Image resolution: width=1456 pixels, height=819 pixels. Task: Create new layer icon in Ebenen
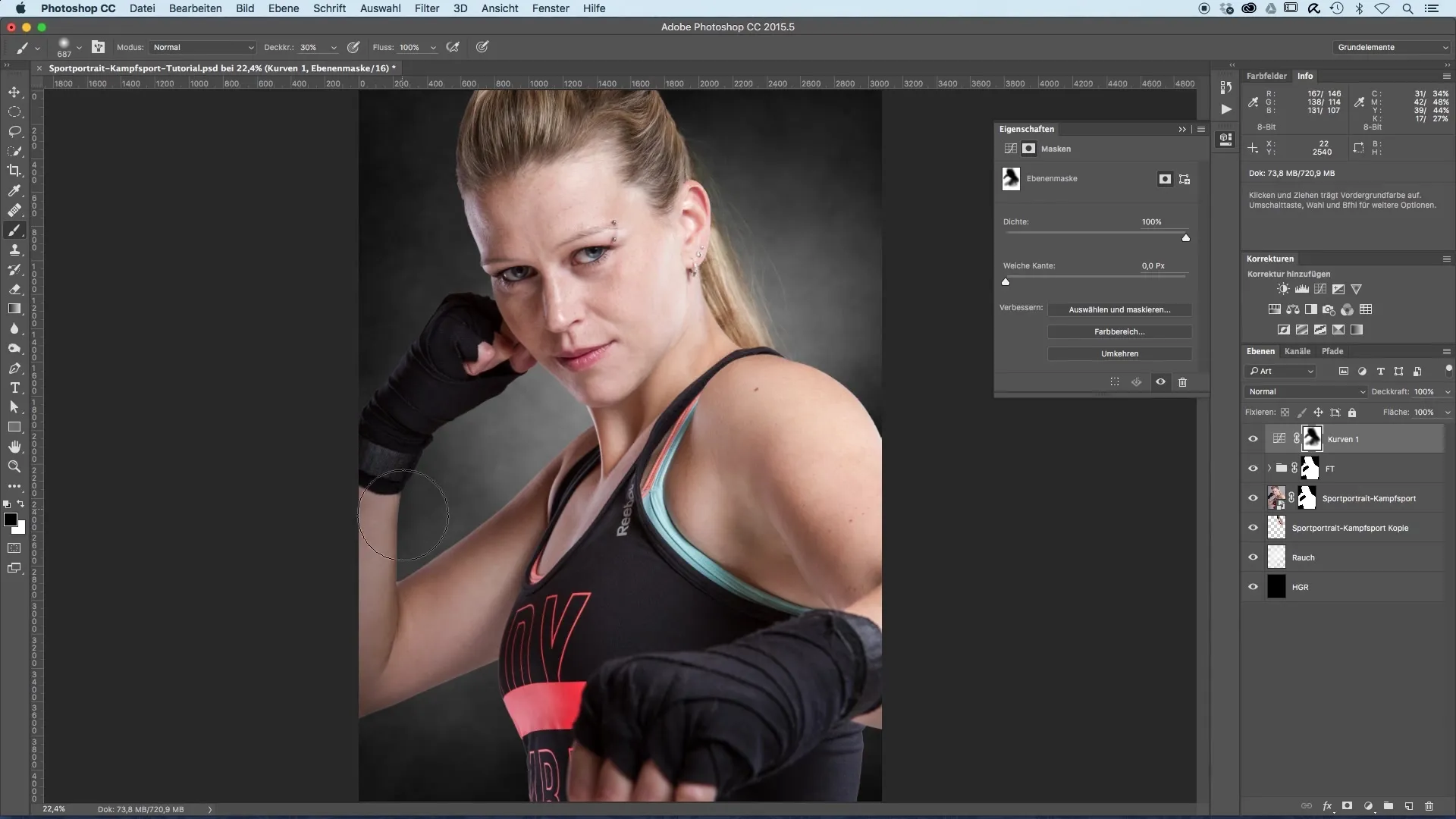[1409, 806]
